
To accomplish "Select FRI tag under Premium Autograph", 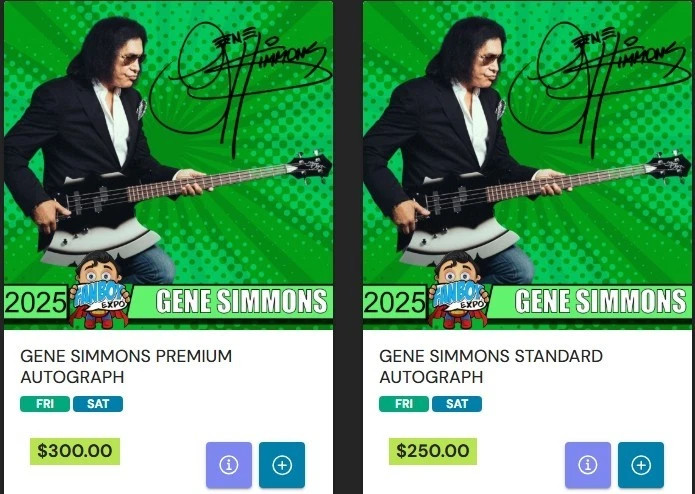I will 45,404.
